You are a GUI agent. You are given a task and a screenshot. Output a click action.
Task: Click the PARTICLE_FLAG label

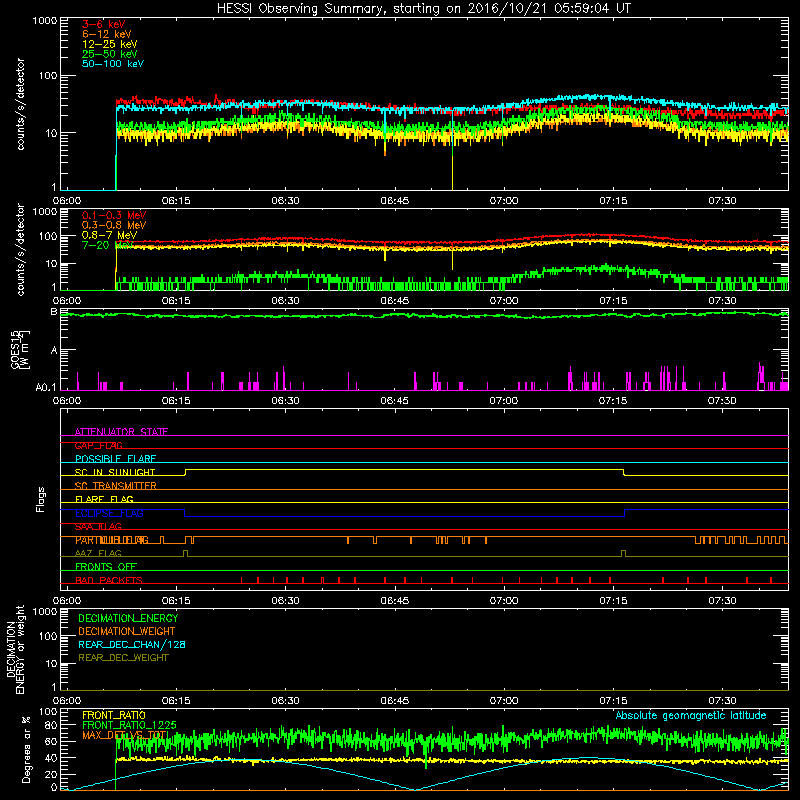pos(112,540)
